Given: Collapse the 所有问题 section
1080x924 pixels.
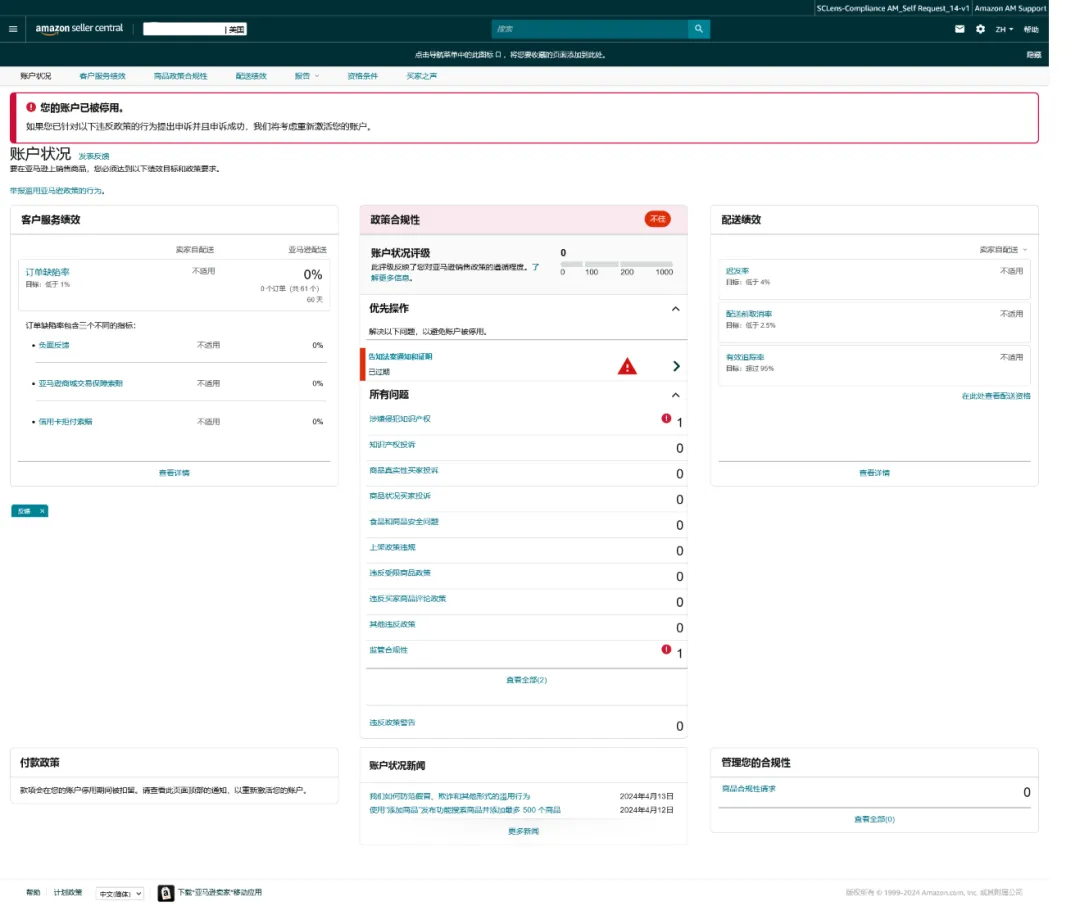Looking at the screenshot, I should [675, 395].
